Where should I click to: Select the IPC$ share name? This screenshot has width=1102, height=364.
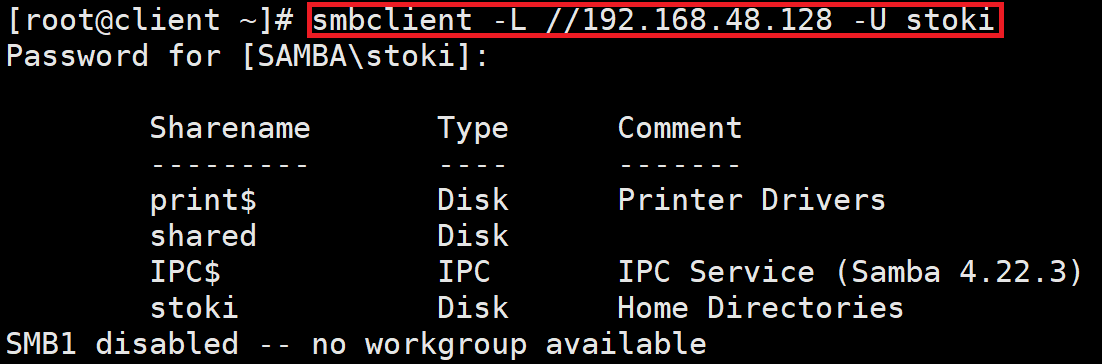click(186, 272)
